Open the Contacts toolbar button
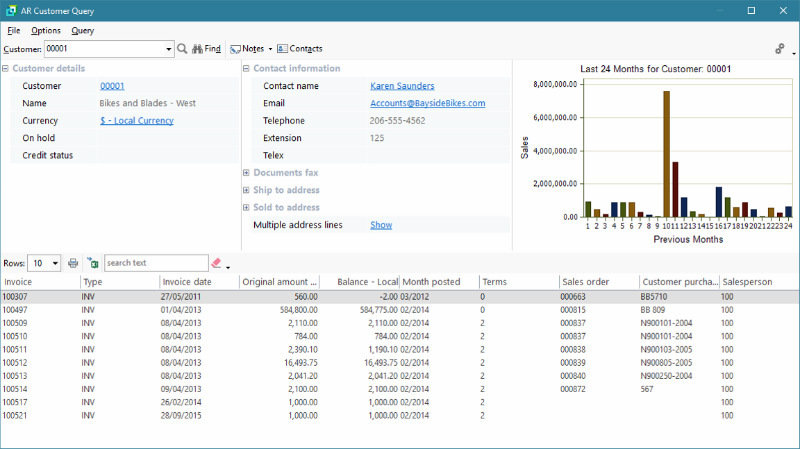The width and height of the screenshot is (800, 449). pos(299,49)
